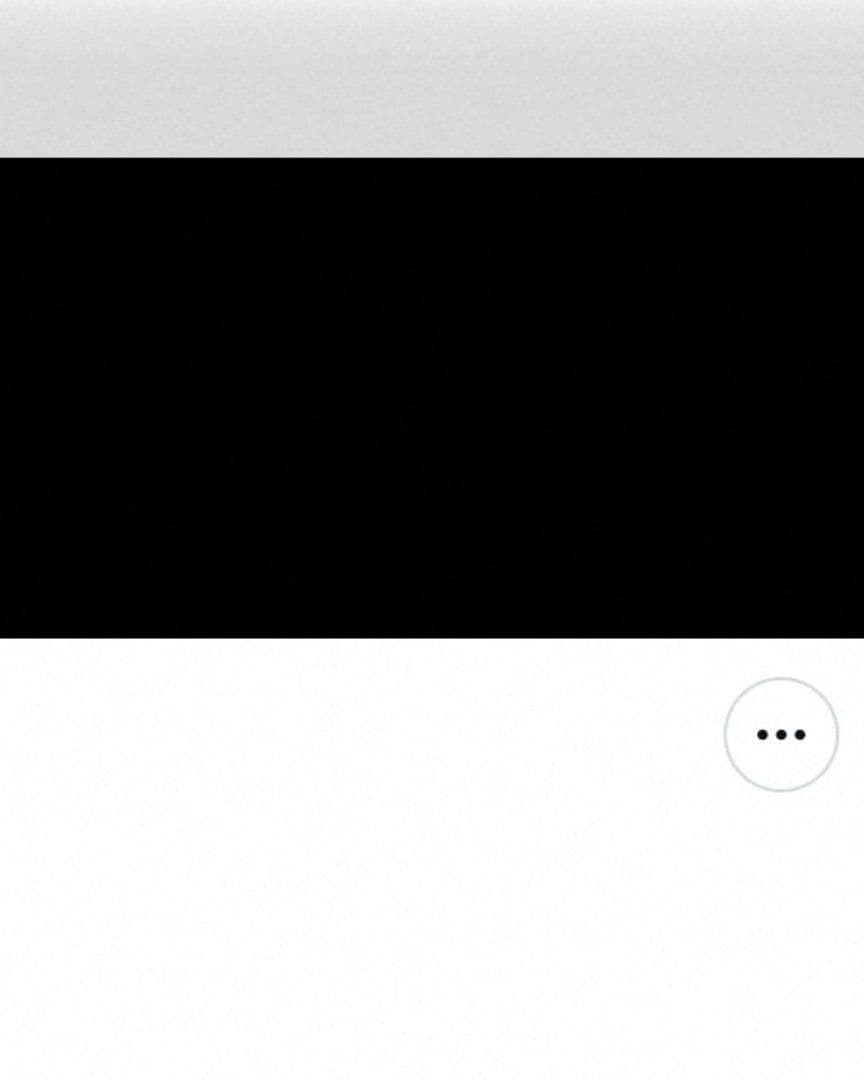This screenshot has height=1080, width=864.
Task: Click the more button with three dots
Action: point(781,734)
